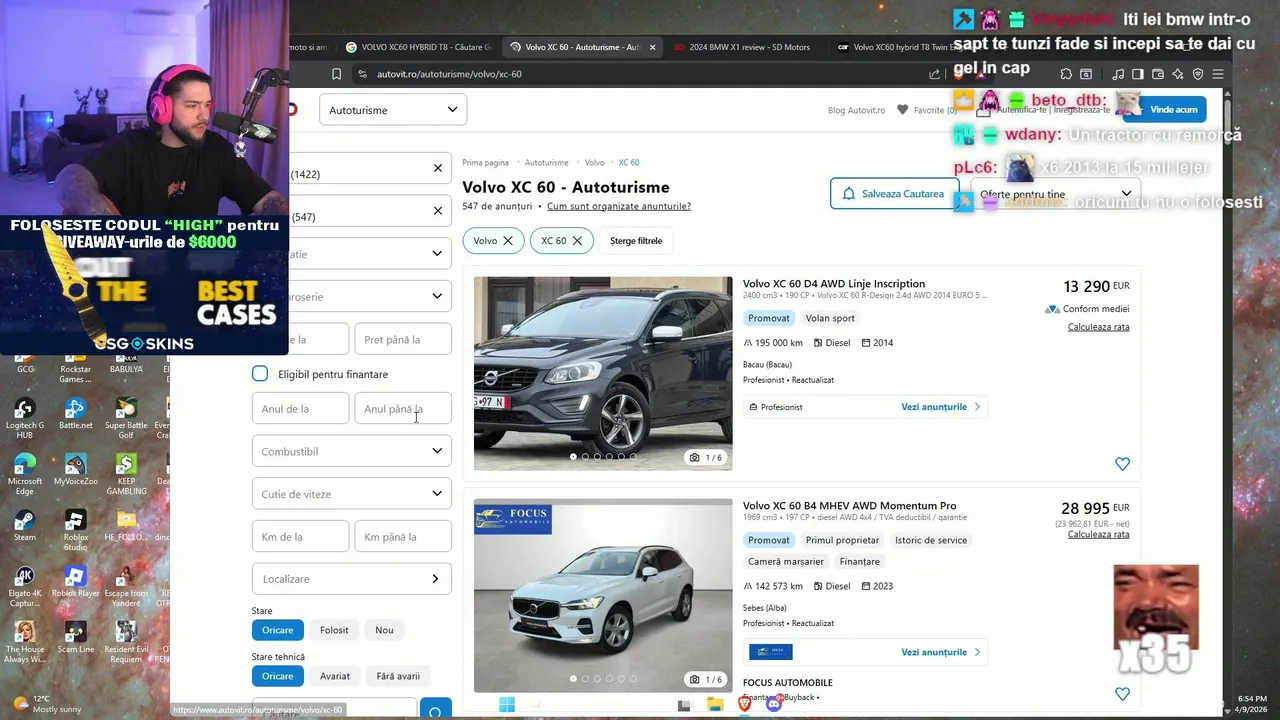Select Oricare under Stare tehnică
The height and width of the screenshot is (720, 1280).
tap(278, 676)
